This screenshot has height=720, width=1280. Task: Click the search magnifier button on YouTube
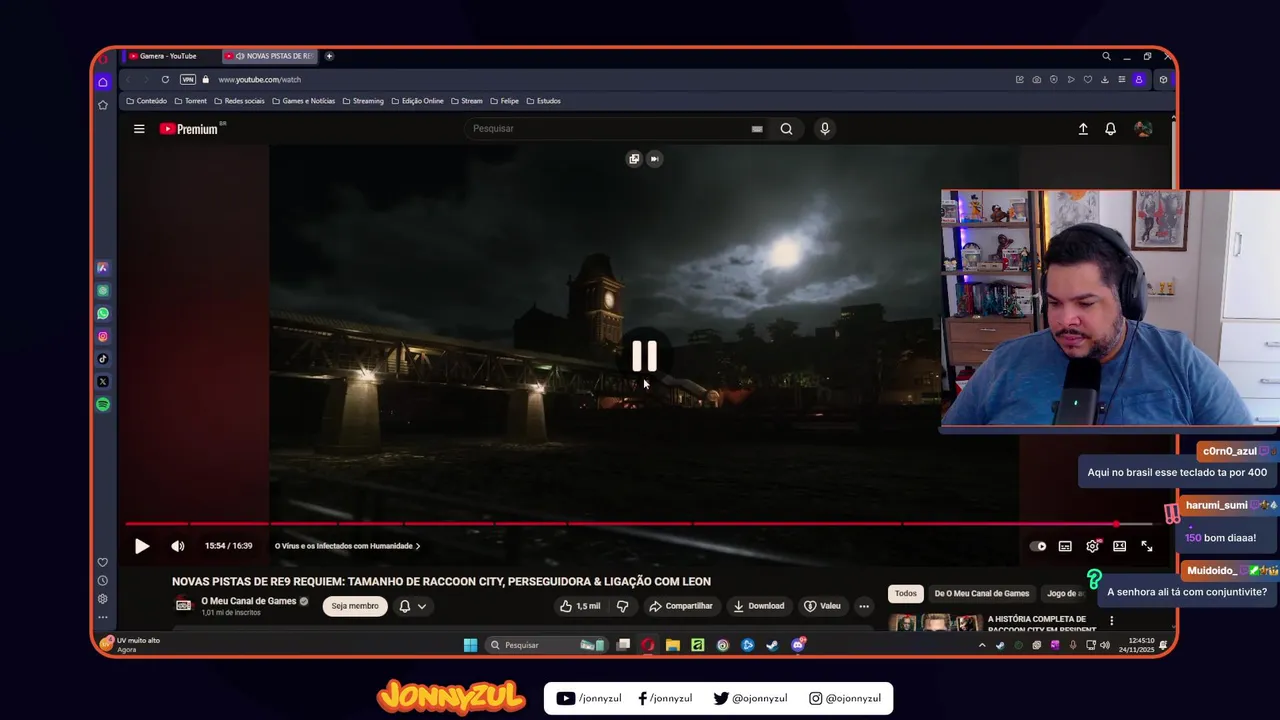786,129
